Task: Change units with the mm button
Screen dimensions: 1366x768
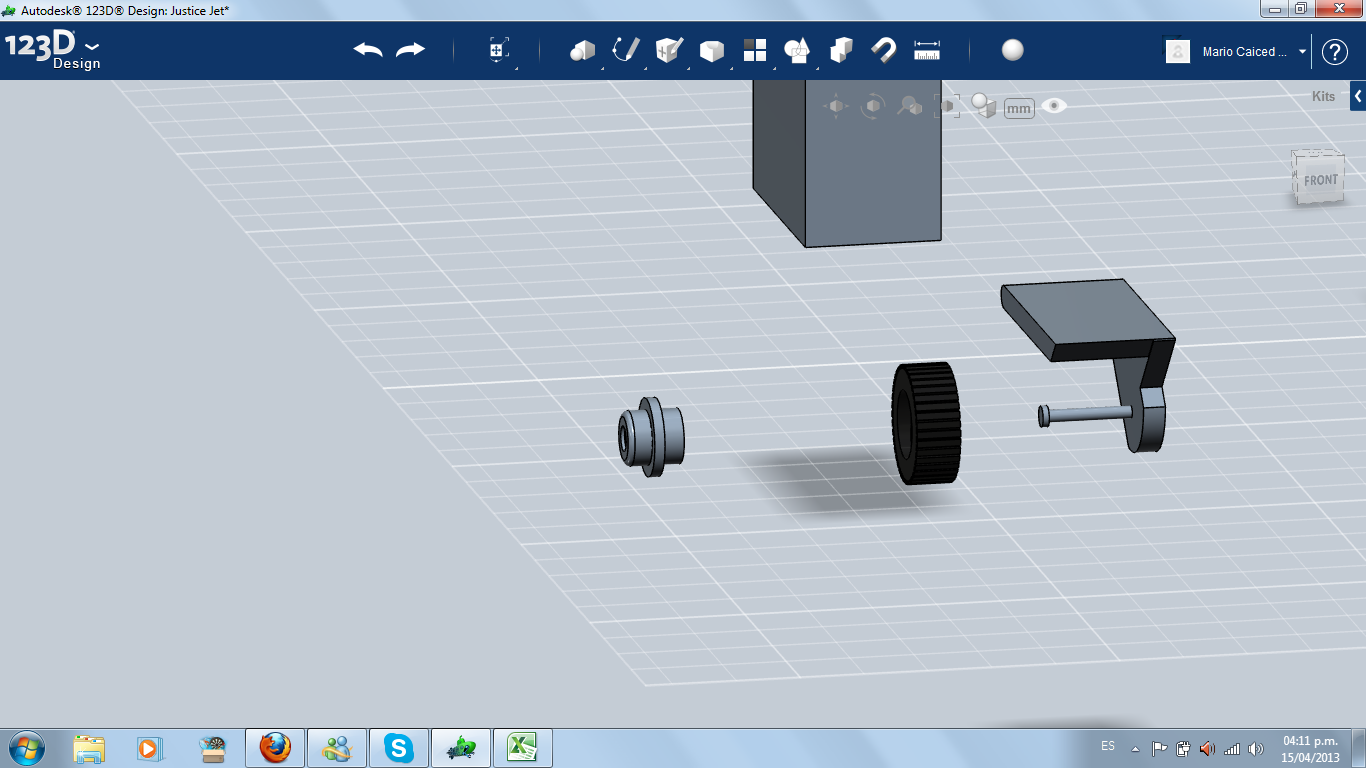Action: [x=1019, y=108]
